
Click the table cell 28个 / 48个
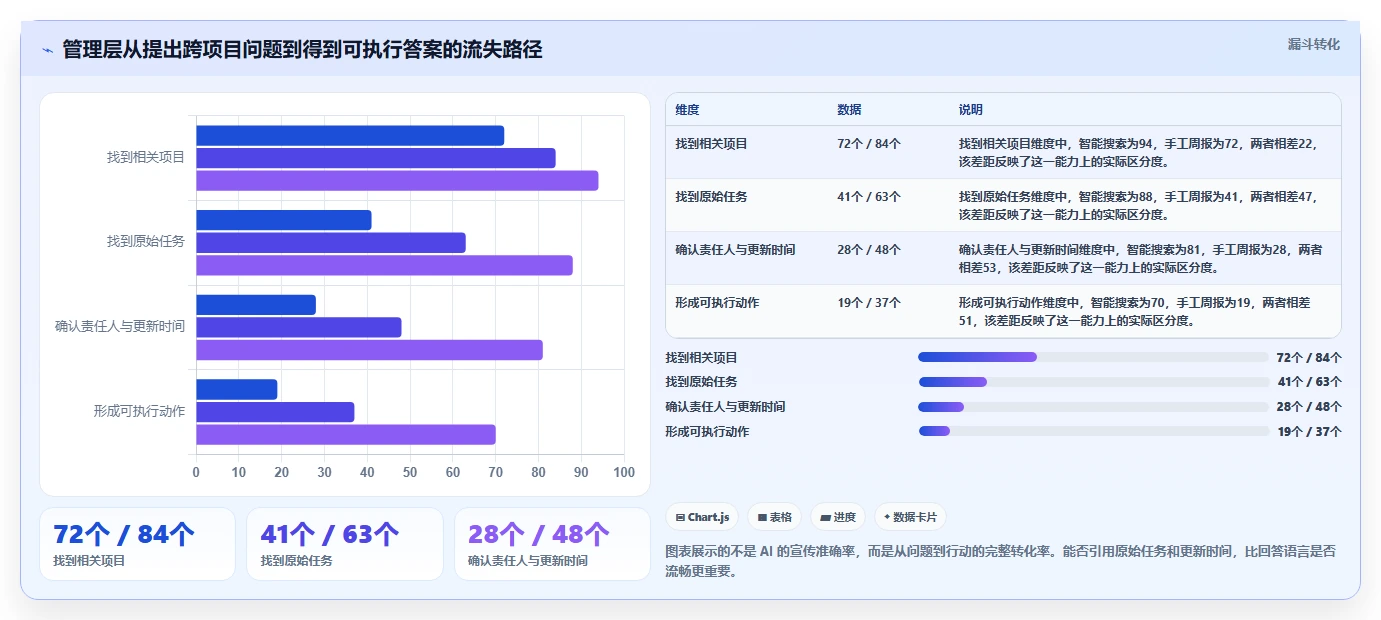869,249
